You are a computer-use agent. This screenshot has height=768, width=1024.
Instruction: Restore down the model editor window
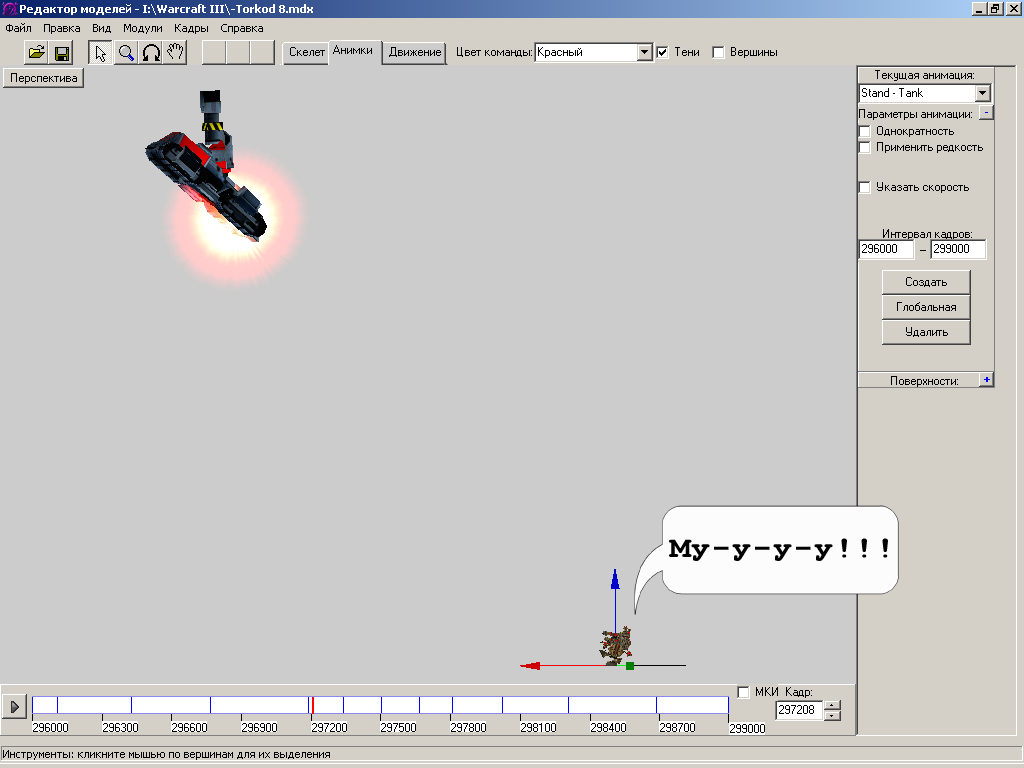point(995,9)
